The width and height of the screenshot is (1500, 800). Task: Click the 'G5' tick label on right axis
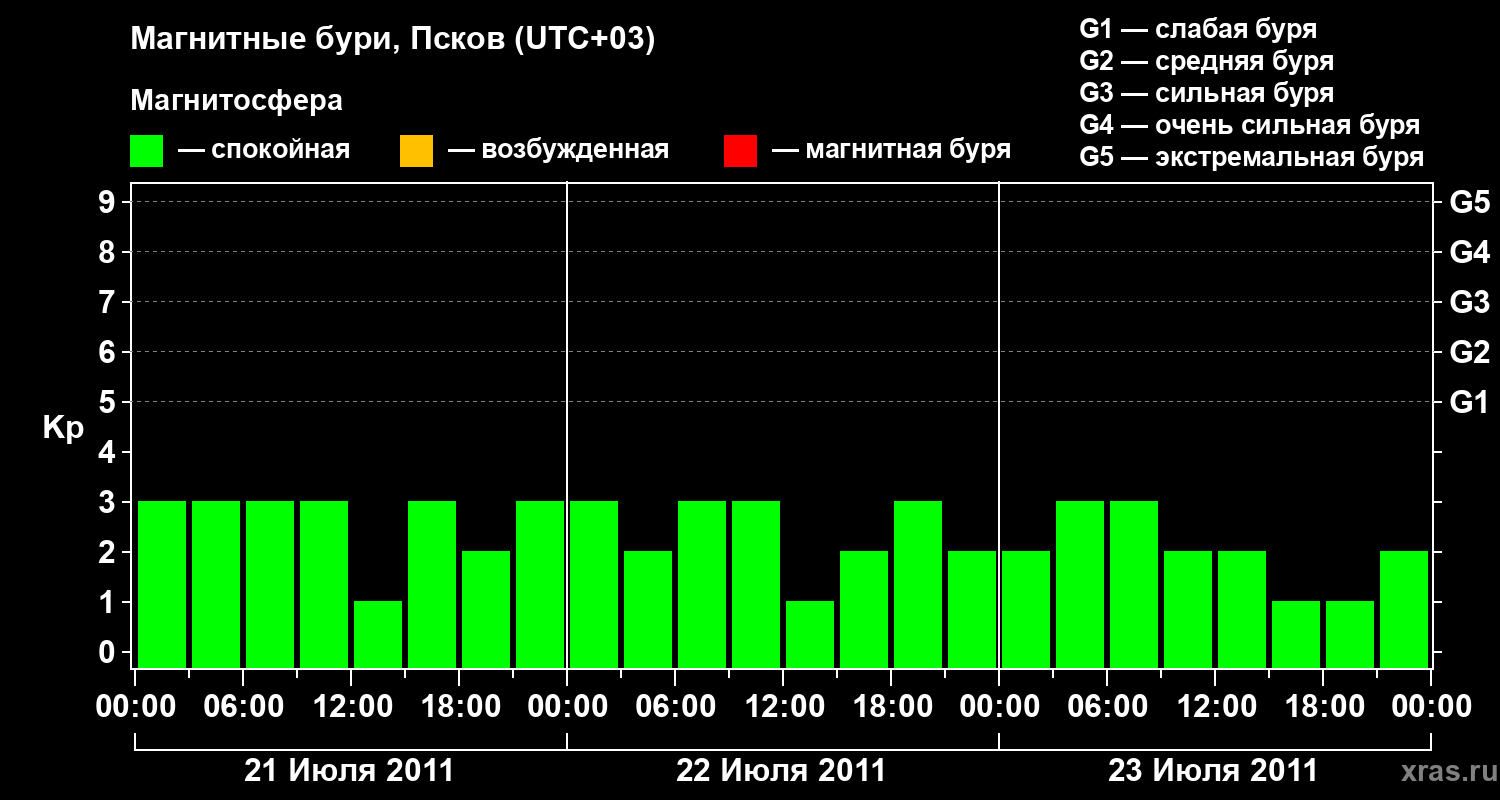(1470, 202)
